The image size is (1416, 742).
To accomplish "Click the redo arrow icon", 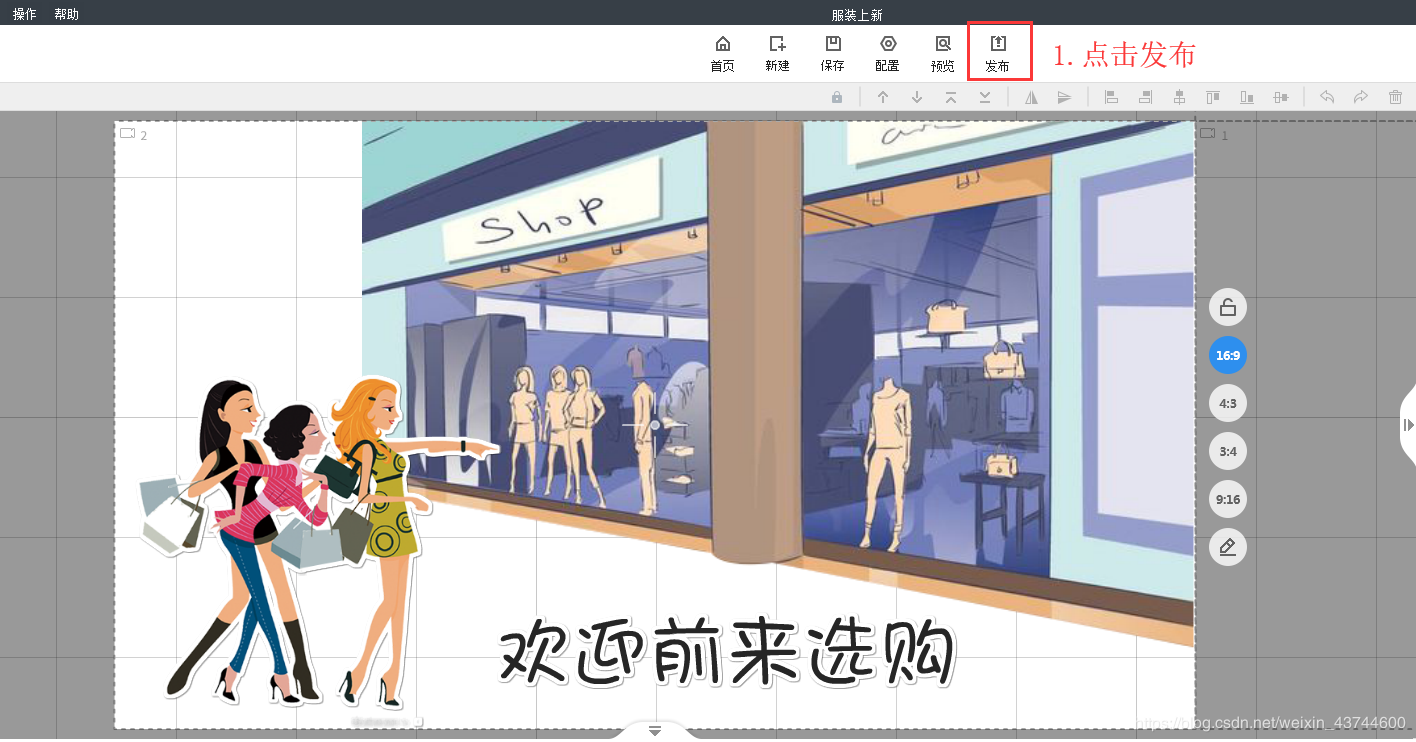I will [1361, 97].
